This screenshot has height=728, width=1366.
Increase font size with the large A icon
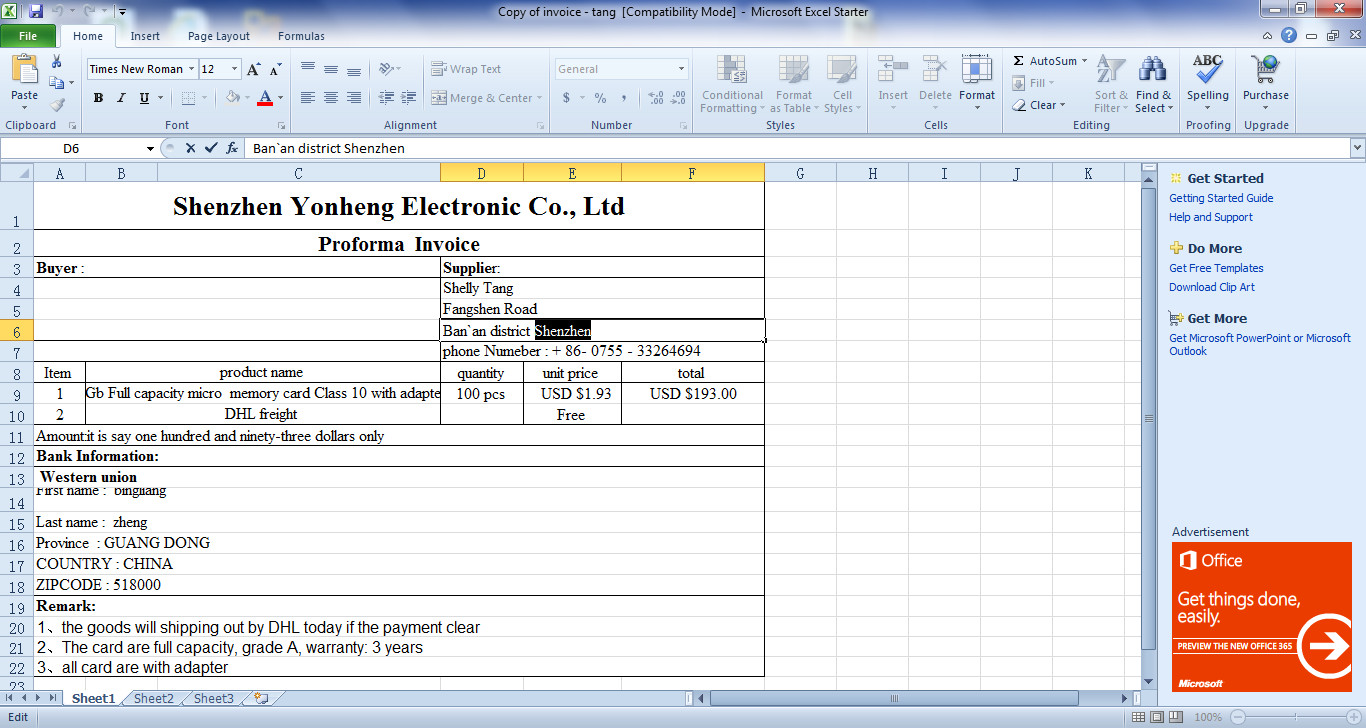[x=253, y=69]
